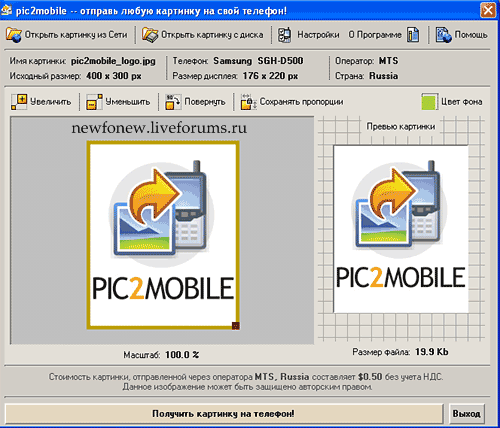
Task: Click the crop frame corner resize handle
Action: click(236, 326)
